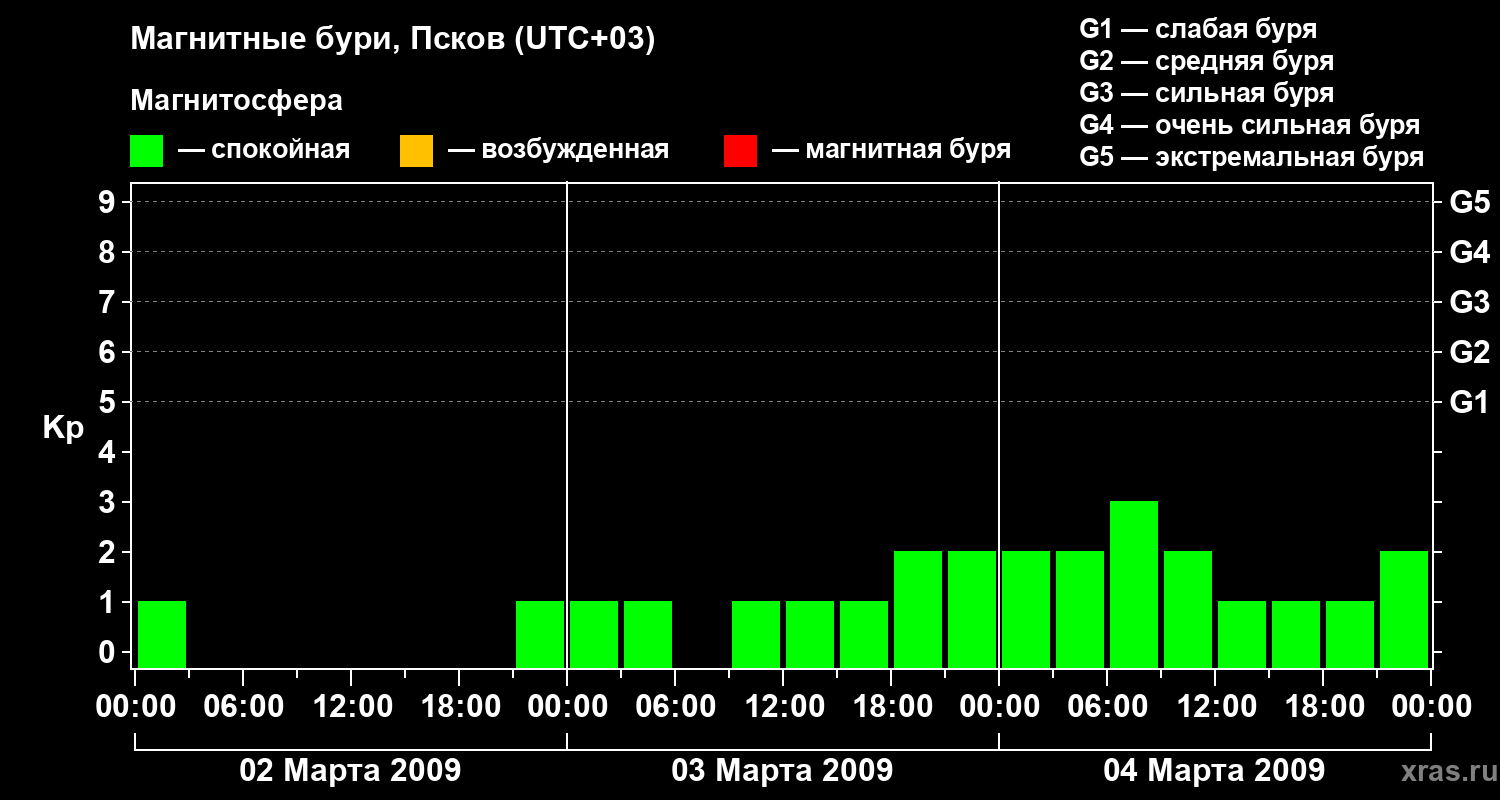Click the G3 label on right axis
The image size is (1500, 800).
(x=1469, y=302)
